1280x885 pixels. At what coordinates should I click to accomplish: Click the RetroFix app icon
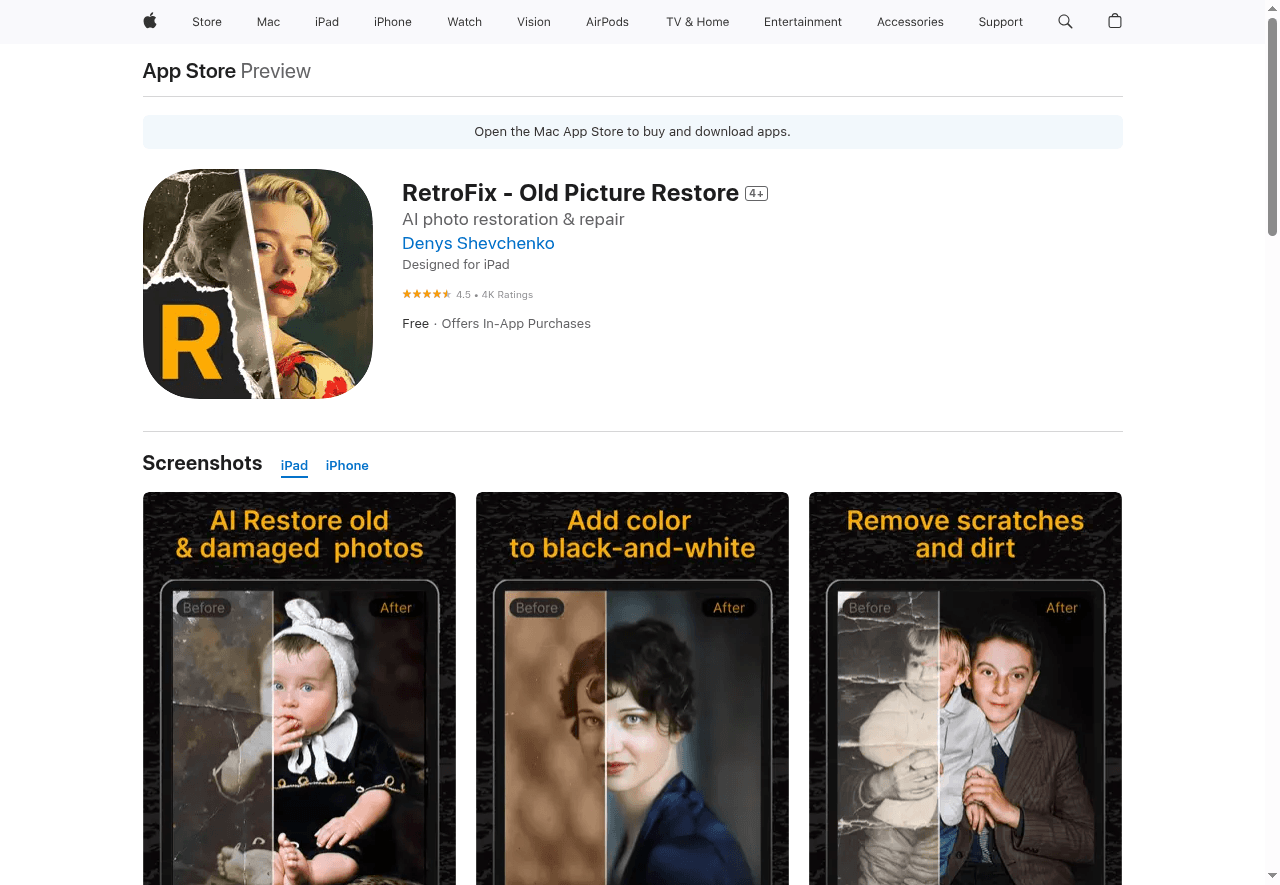257,283
